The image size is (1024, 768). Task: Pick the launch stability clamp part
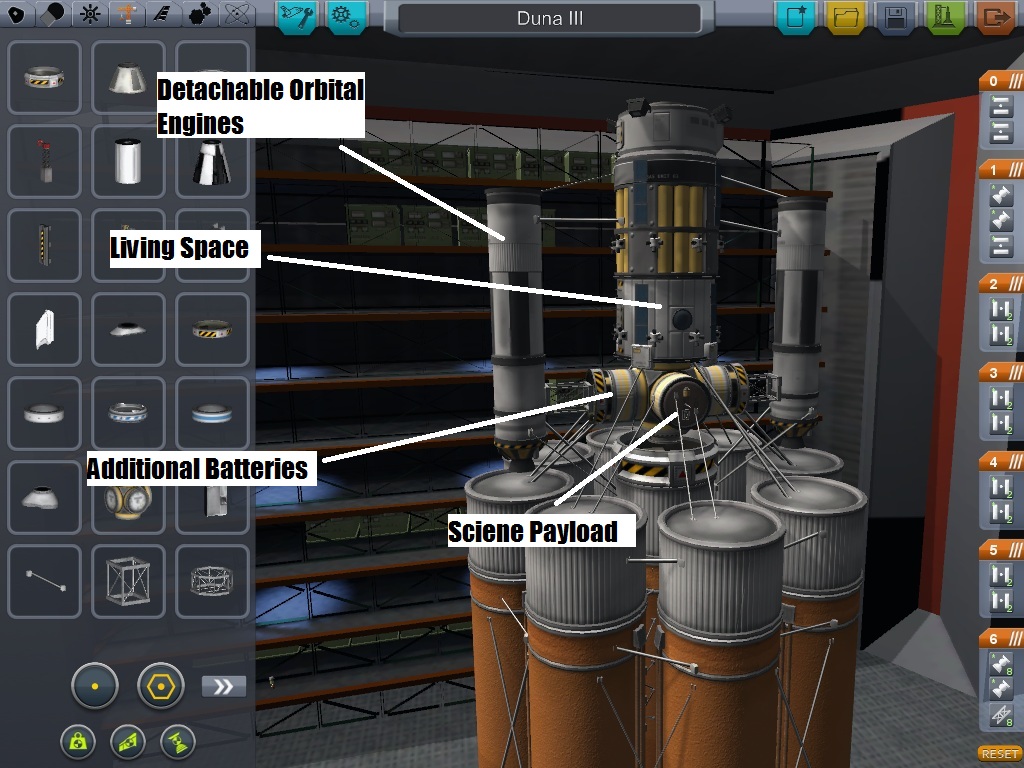(44, 161)
